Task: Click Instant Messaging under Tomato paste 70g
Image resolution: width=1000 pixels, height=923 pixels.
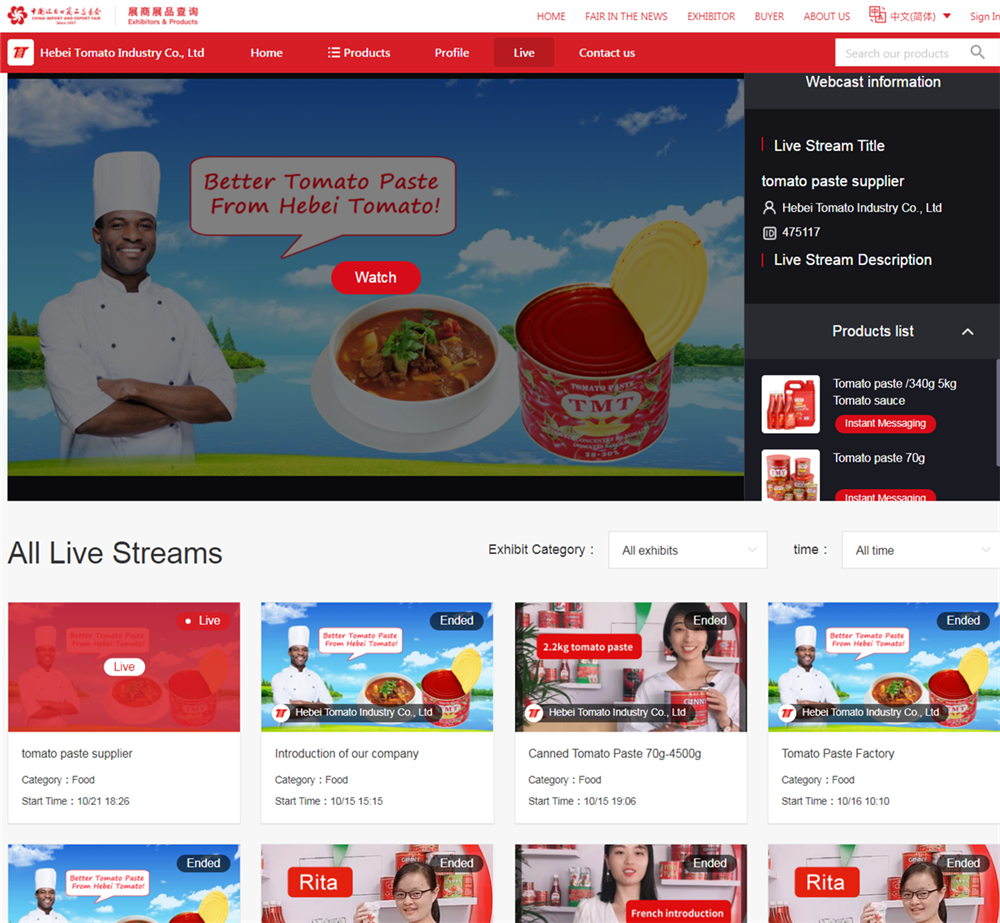Action: (x=885, y=496)
